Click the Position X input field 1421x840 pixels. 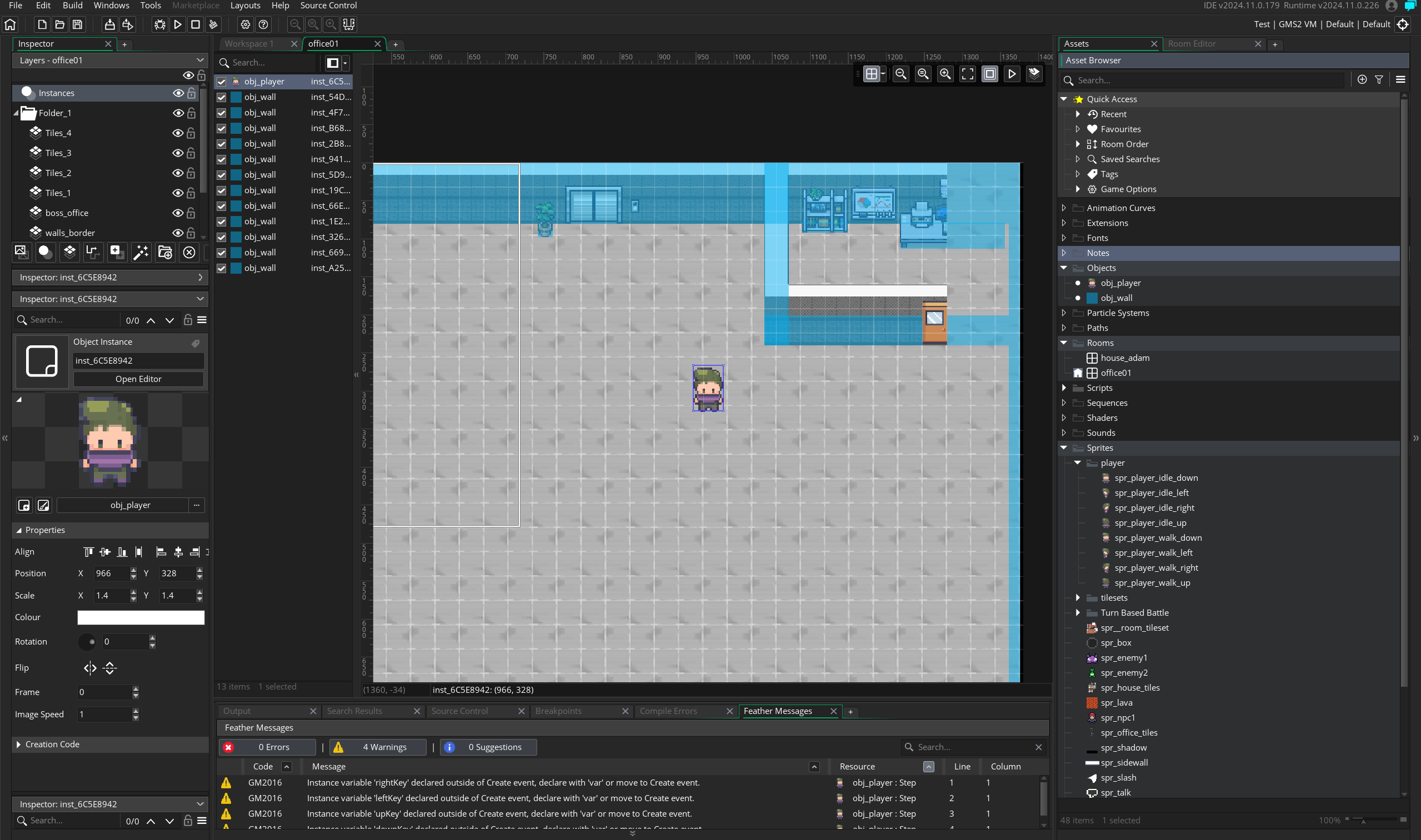[111, 574]
